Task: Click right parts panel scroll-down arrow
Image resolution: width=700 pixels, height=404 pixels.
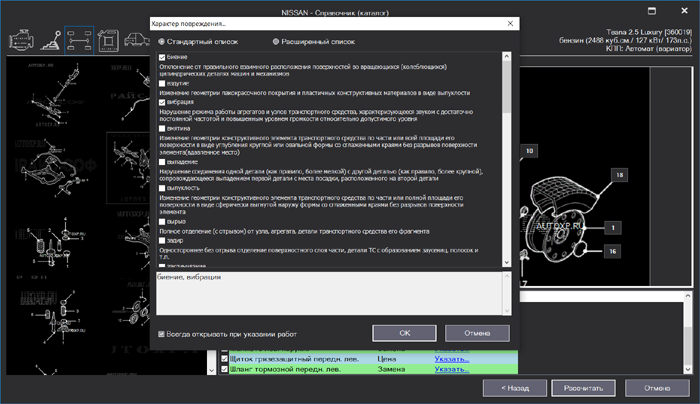Action: [688, 369]
